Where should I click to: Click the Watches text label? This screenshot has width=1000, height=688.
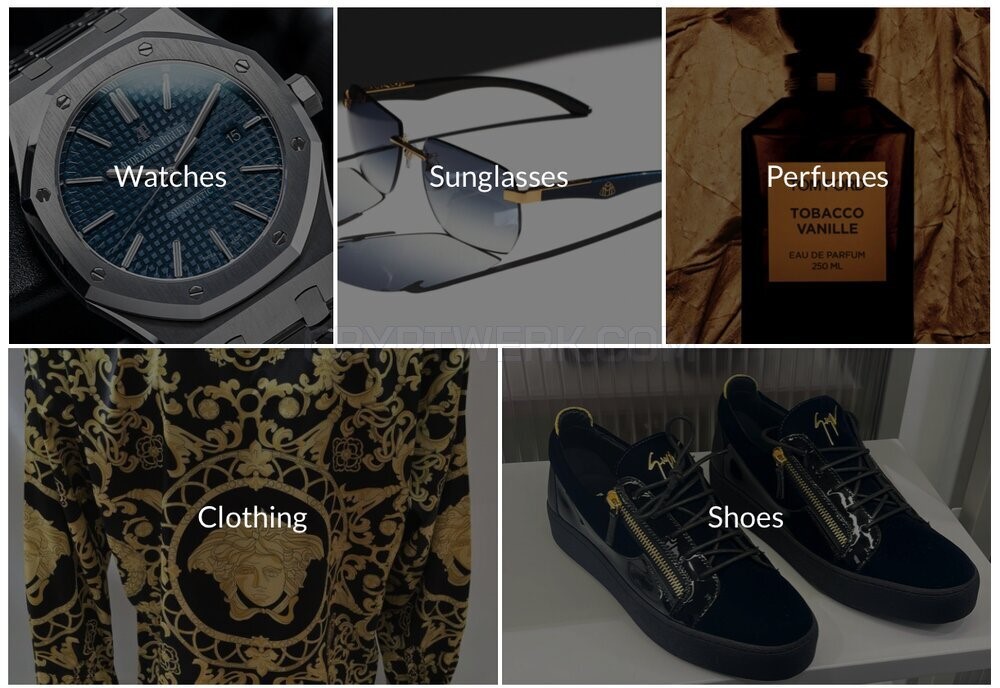[170, 177]
